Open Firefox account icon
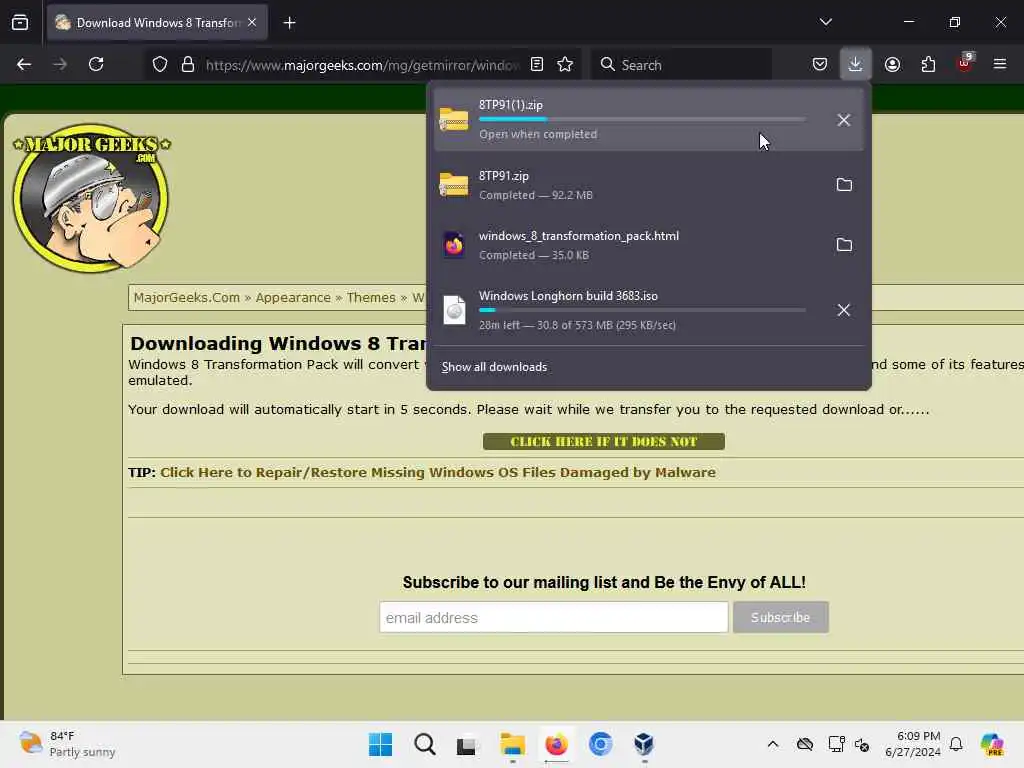Viewport: 1024px width, 768px height. (x=892, y=64)
